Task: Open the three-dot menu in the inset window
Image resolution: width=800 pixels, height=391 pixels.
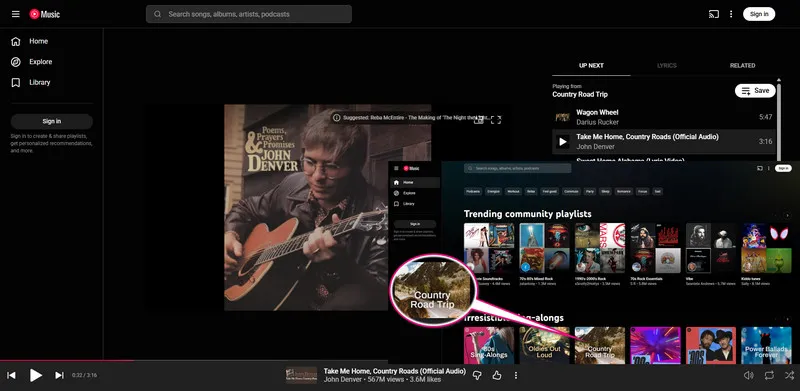Action: [769, 168]
